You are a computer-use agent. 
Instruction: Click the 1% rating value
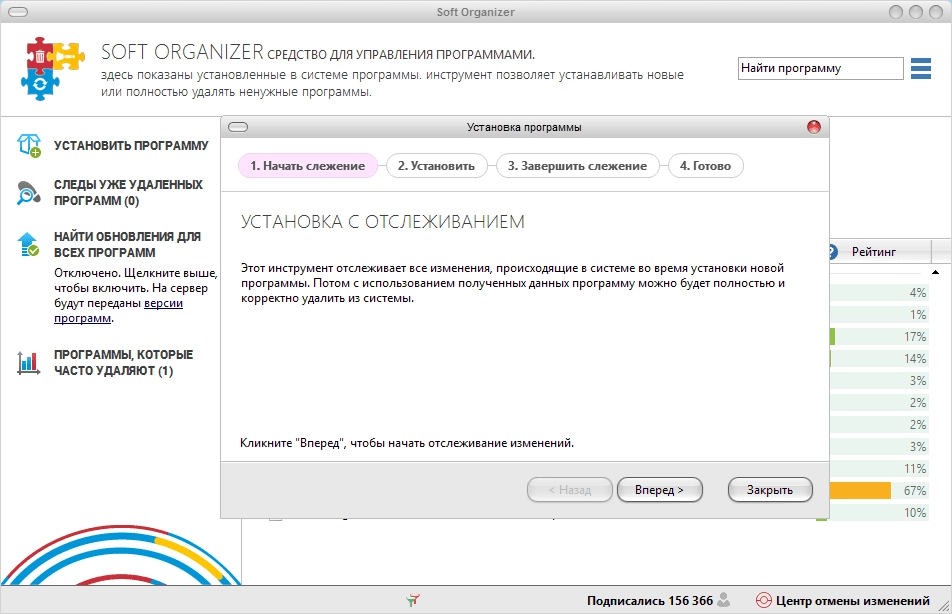917,315
